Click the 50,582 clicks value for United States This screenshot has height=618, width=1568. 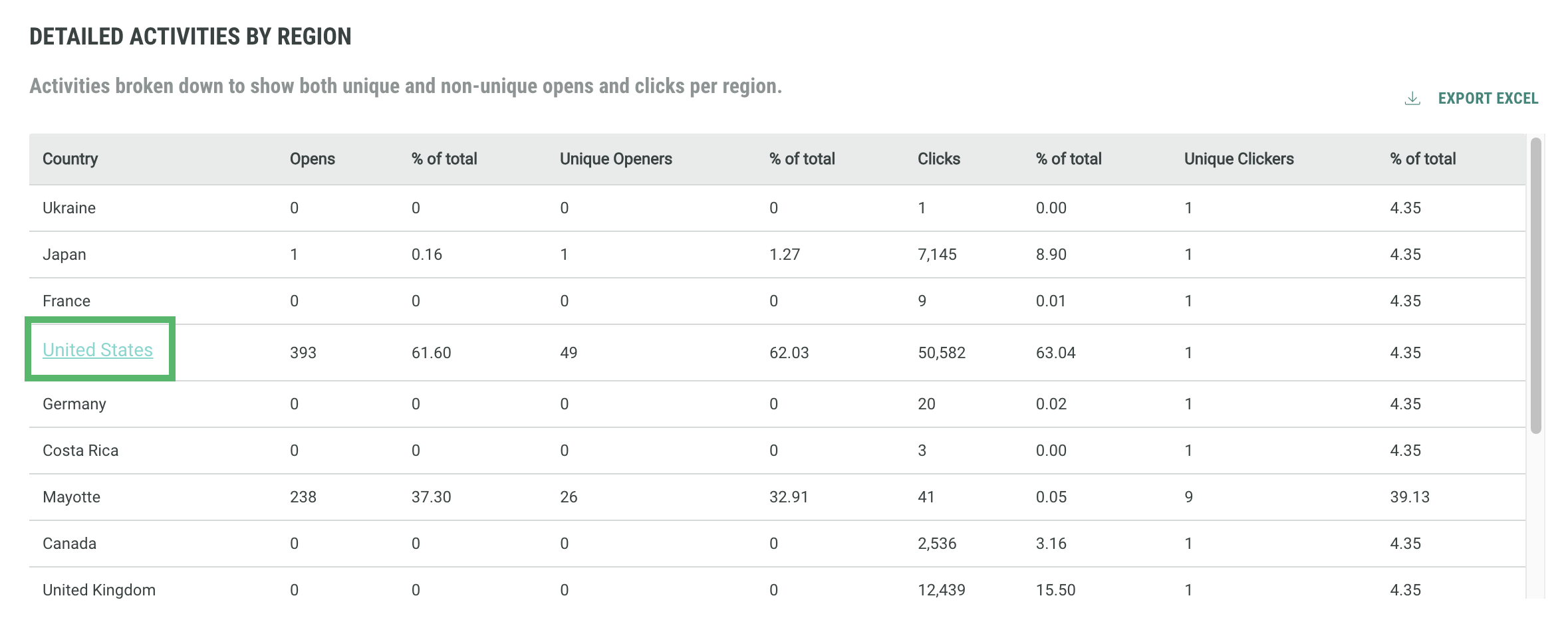click(941, 353)
